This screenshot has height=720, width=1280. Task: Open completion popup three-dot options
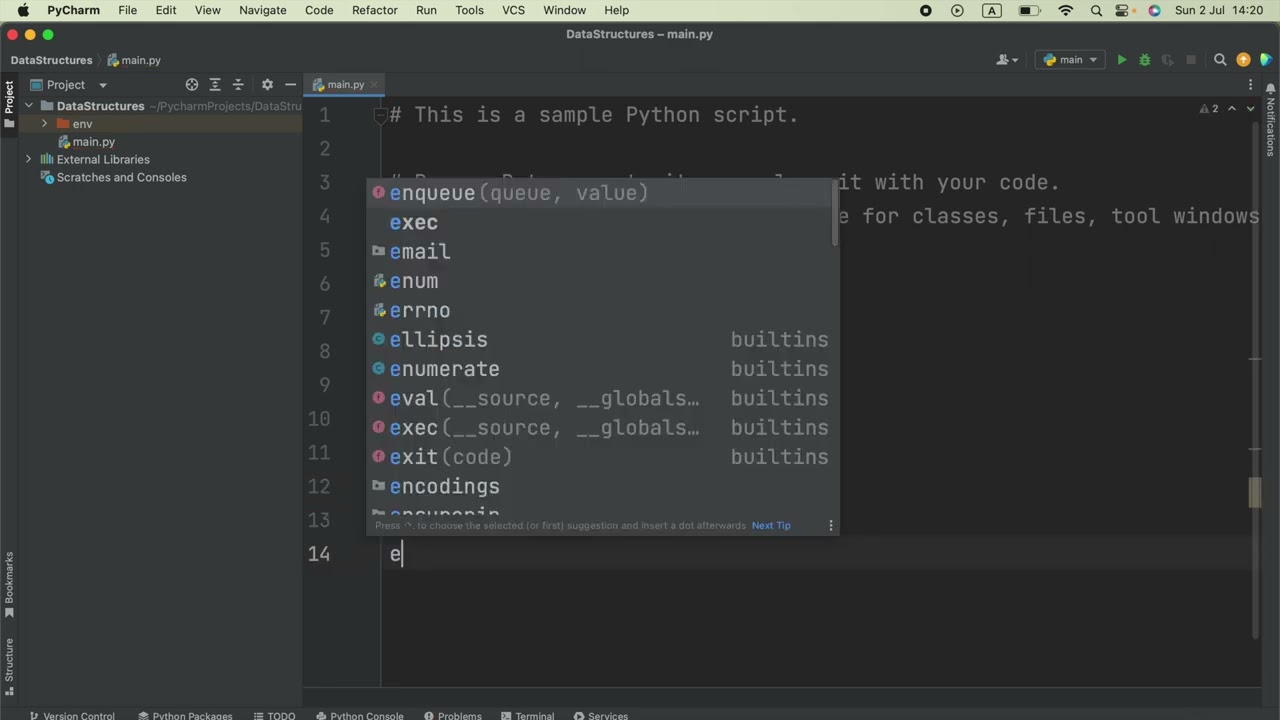point(830,525)
